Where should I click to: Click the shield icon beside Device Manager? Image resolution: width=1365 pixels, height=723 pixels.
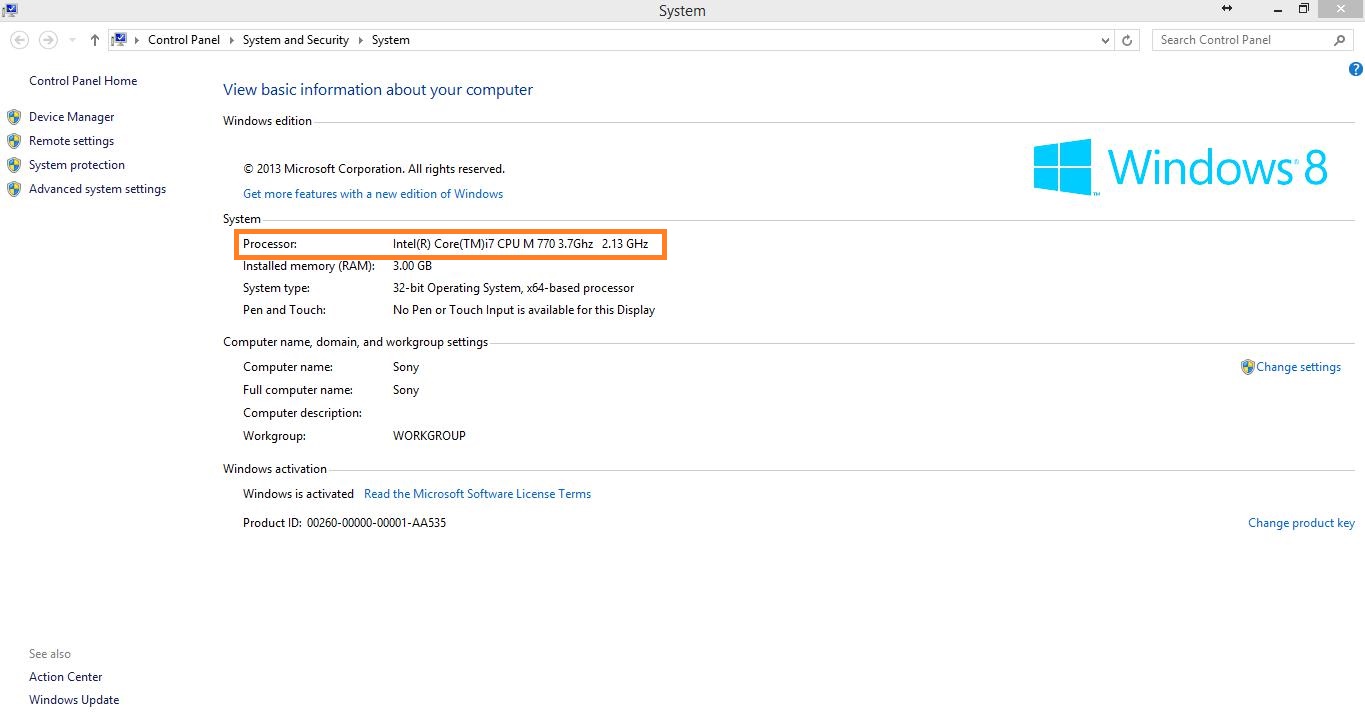14,116
